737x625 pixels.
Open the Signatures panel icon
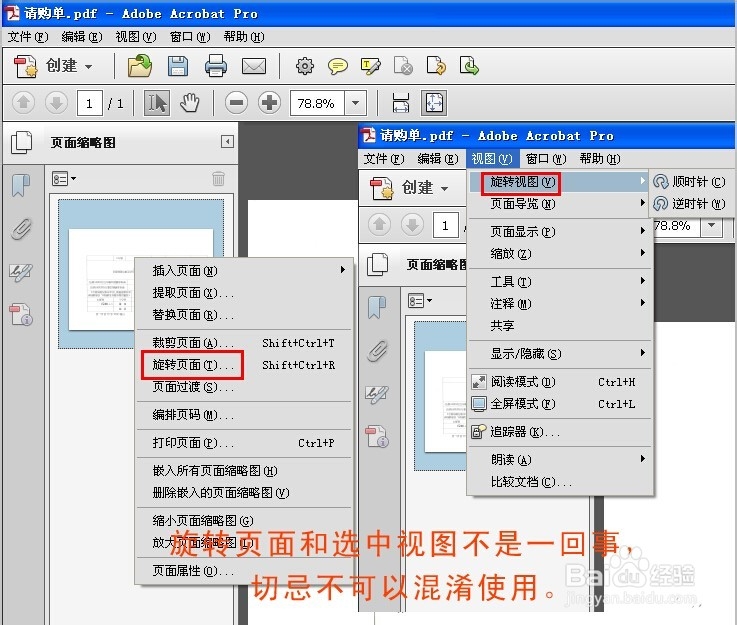[21, 273]
